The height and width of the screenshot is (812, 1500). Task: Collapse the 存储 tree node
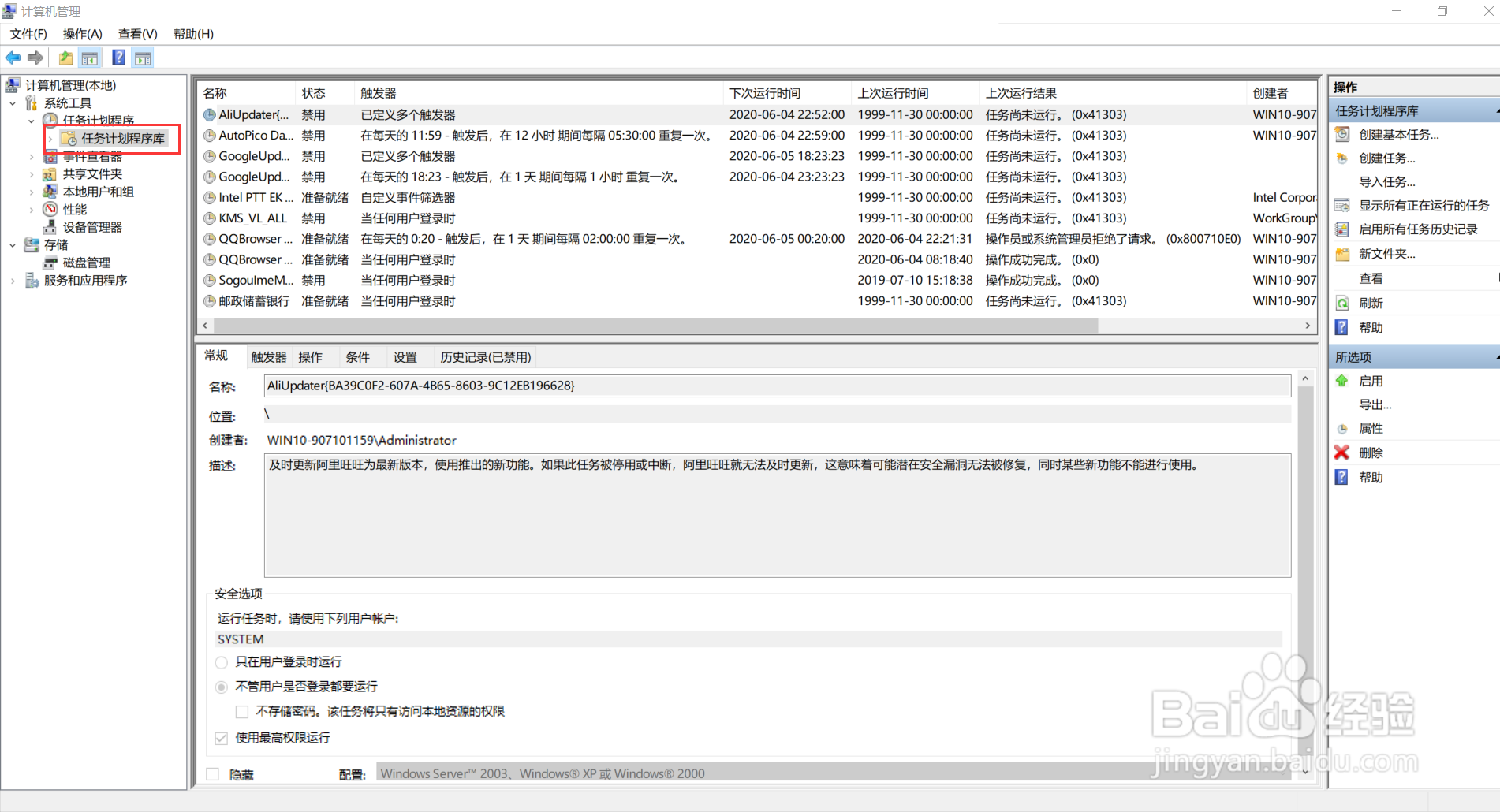(13, 245)
